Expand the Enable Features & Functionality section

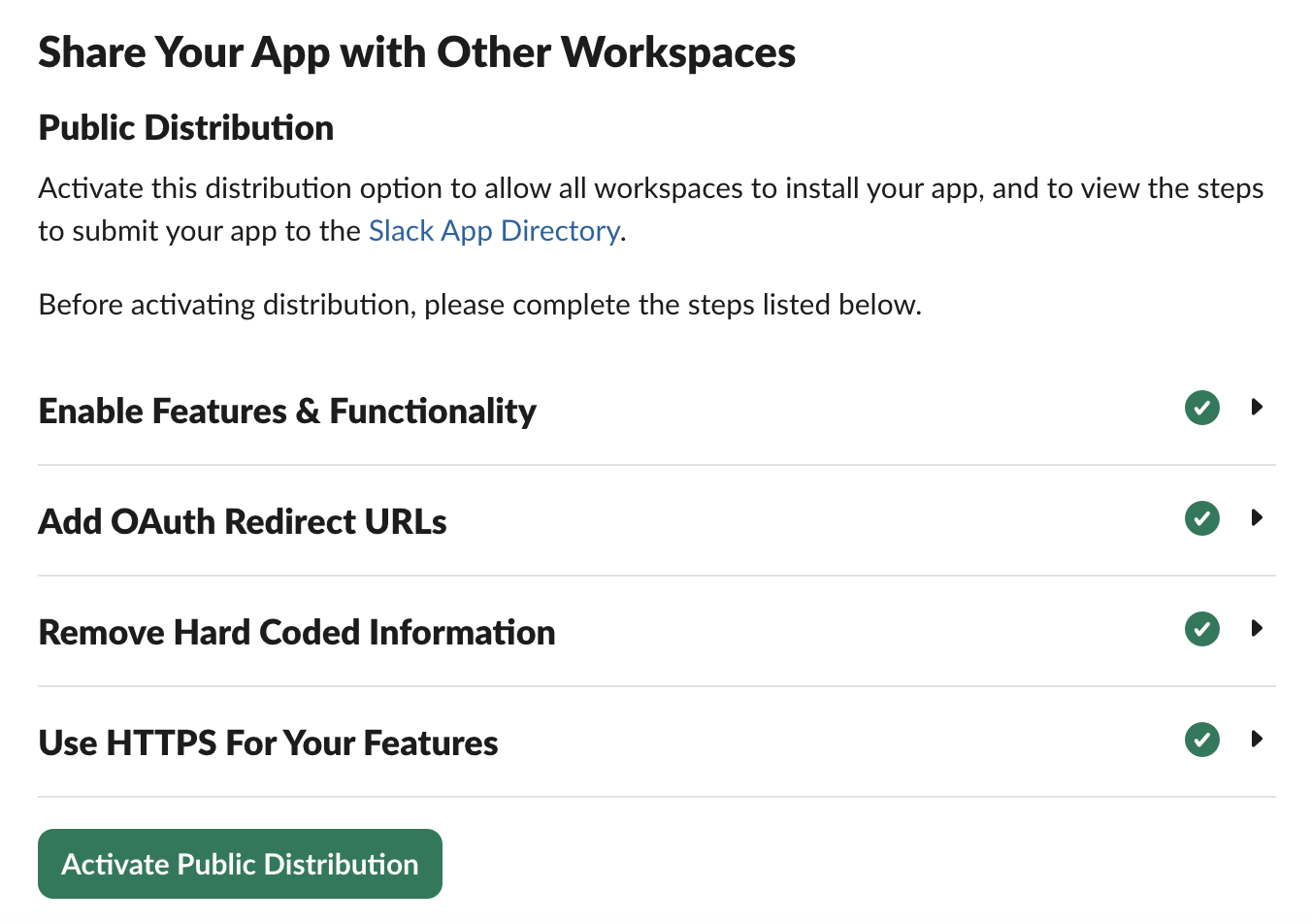pos(1257,408)
